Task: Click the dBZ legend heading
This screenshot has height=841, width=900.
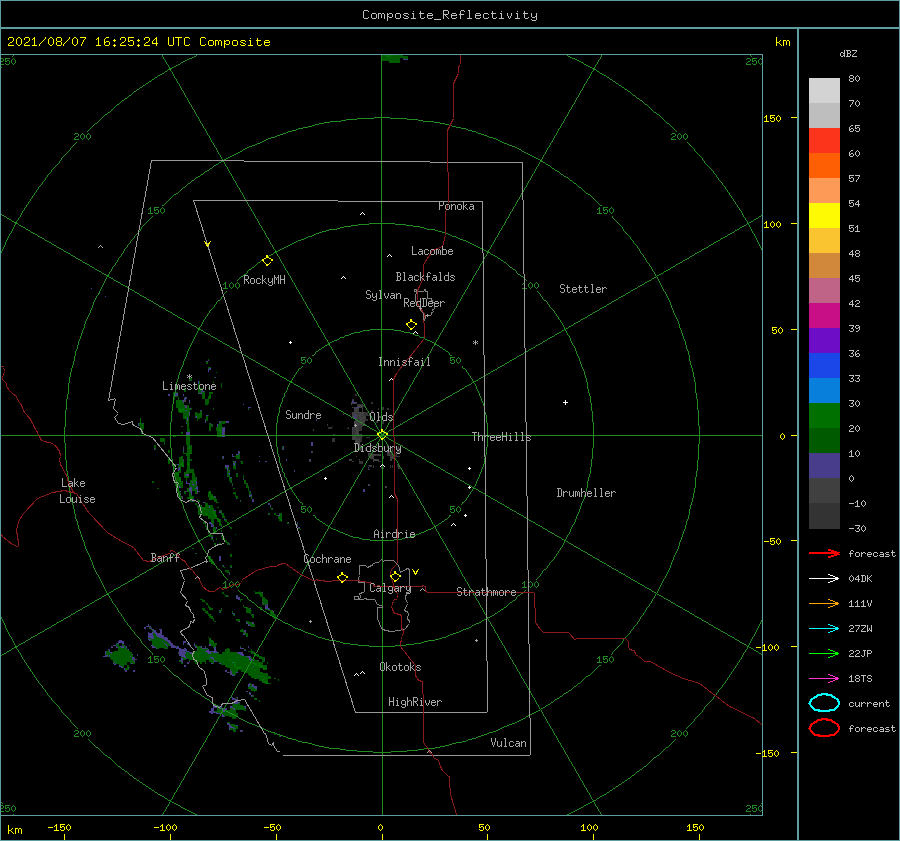Action: pyautogui.click(x=848, y=54)
